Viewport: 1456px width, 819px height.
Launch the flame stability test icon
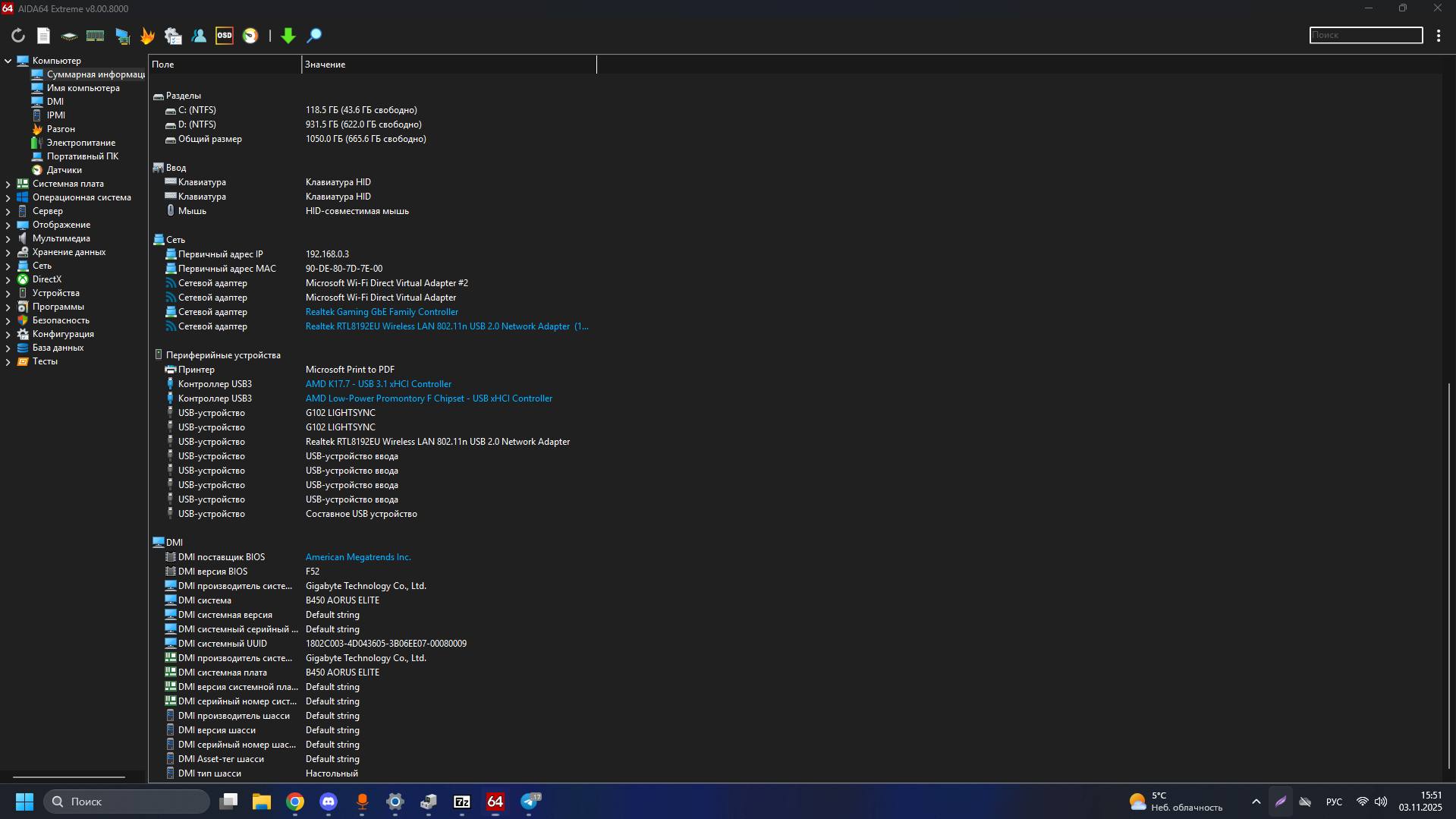[x=147, y=36]
